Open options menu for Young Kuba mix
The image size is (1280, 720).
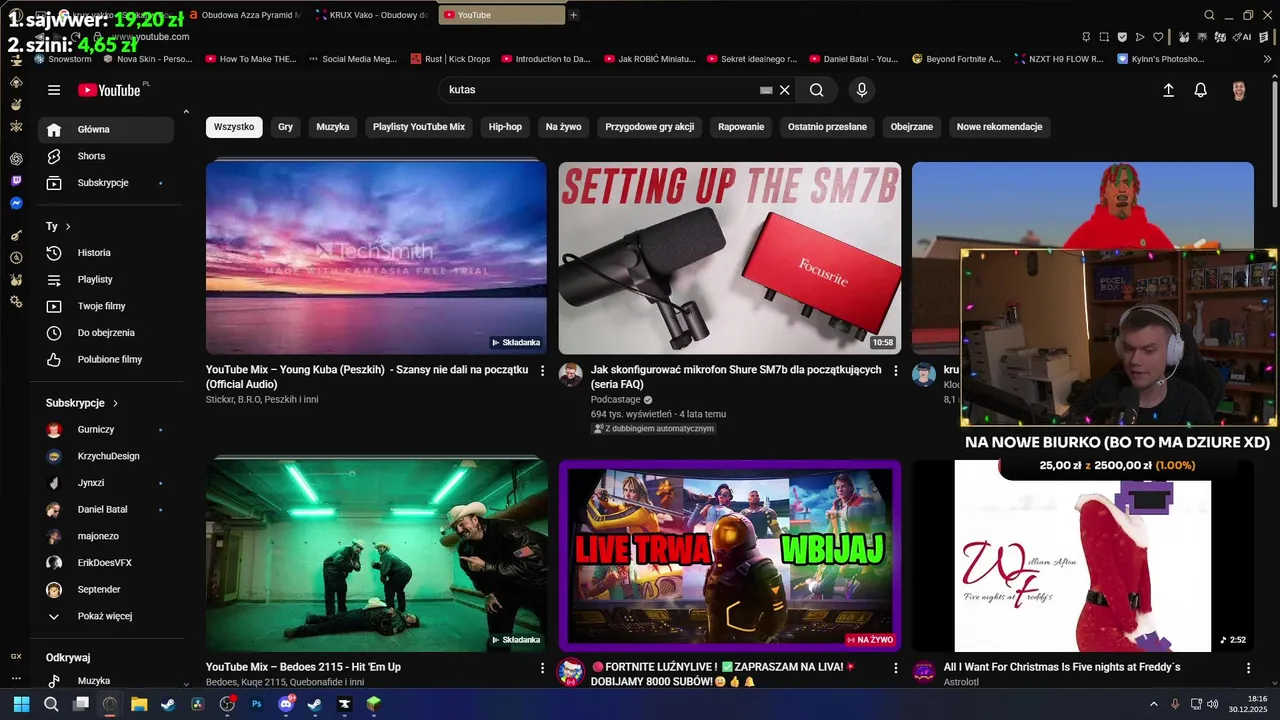[x=542, y=371]
